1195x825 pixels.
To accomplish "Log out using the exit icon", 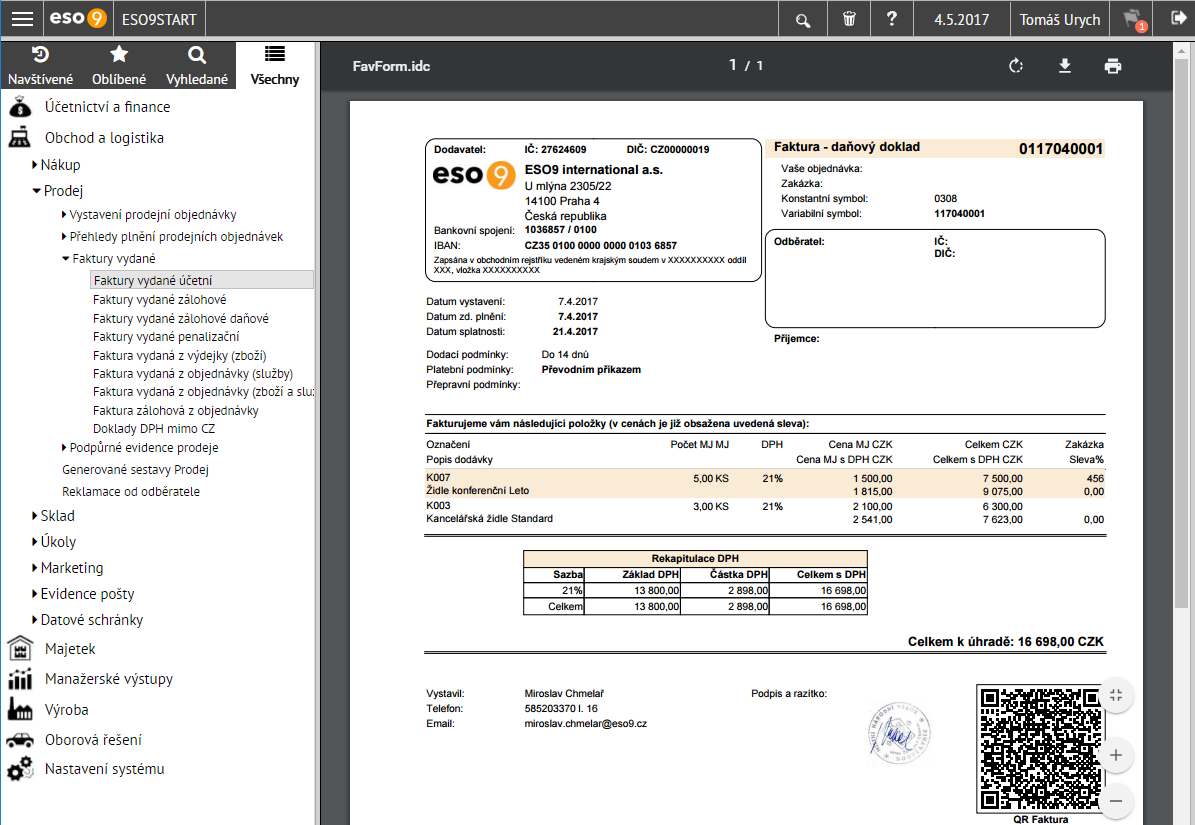I will (x=1178, y=18).
